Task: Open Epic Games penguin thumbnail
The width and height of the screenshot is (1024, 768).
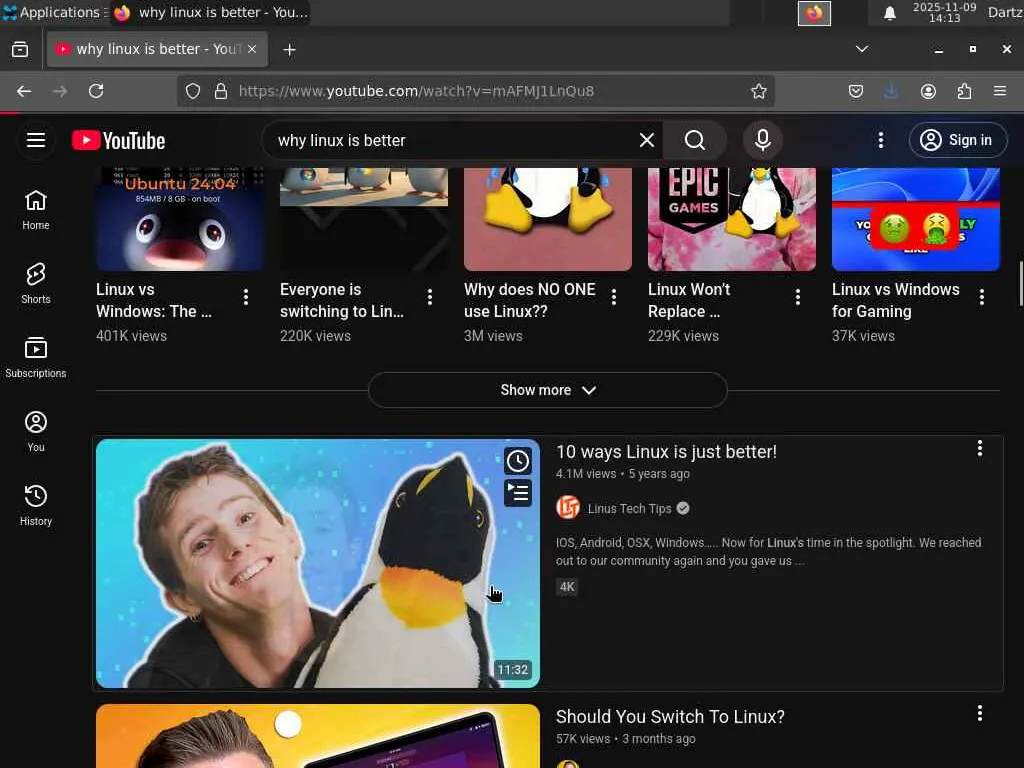Action: pyautogui.click(x=731, y=219)
